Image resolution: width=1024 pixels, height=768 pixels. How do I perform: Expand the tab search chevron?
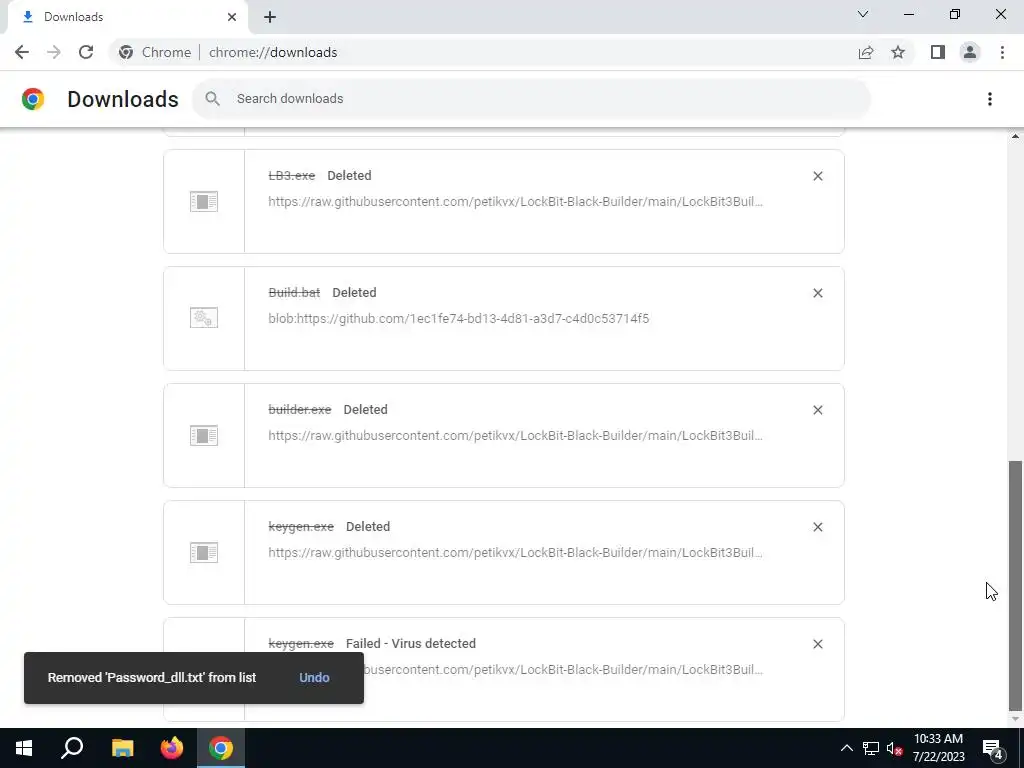click(863, 14)
